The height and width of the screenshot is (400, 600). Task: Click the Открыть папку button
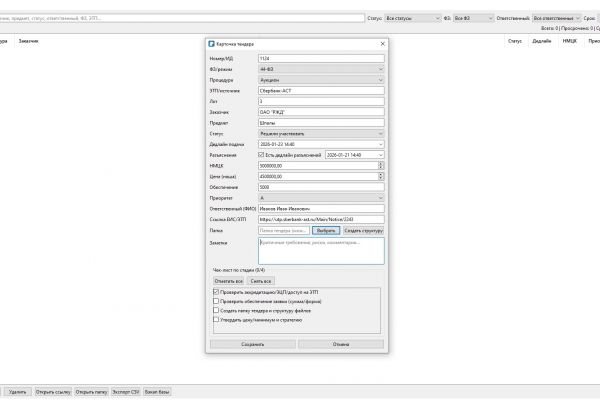click(x=91, y=392)
